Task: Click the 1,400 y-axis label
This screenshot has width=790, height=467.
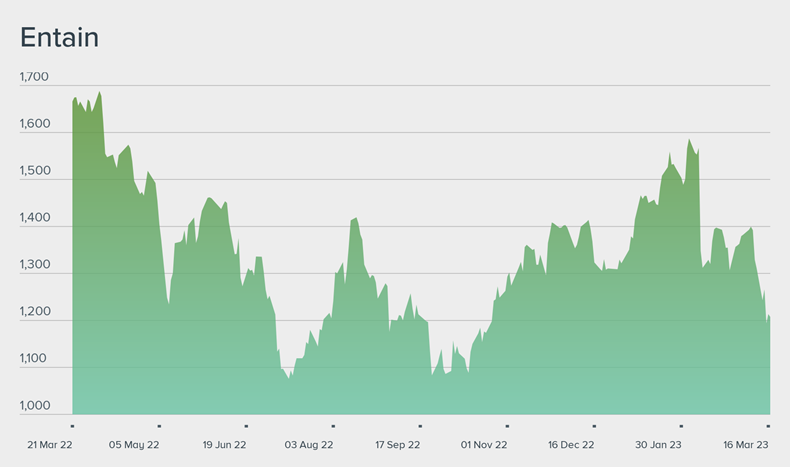Action: coord(34,218)
